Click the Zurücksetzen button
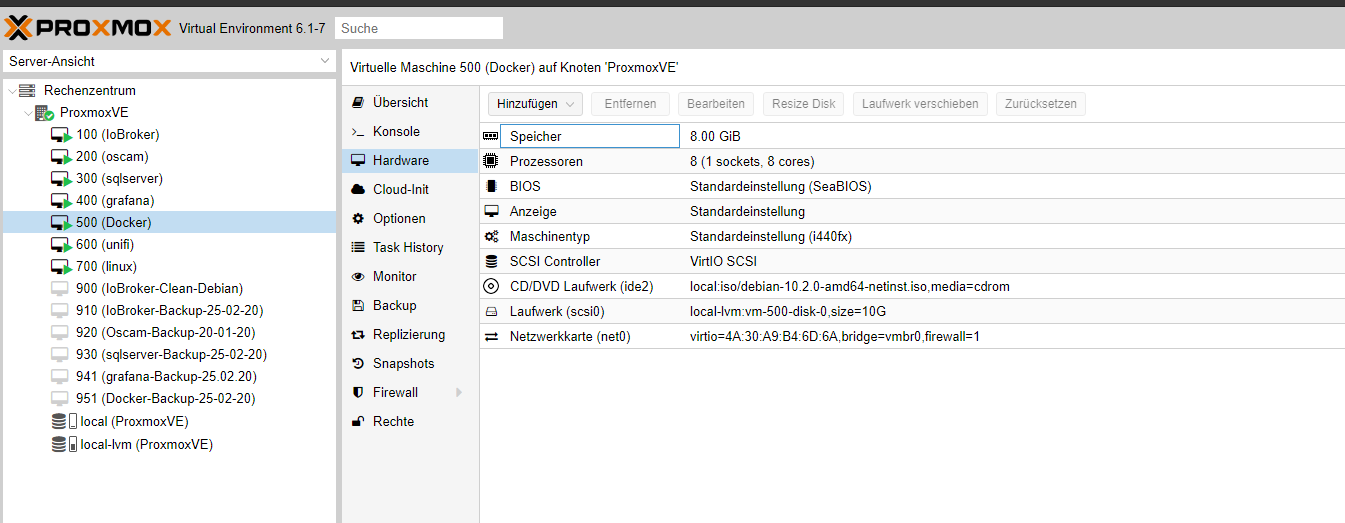The height and width of the screenshot is (523, 1345). [x=1041, y=104]
